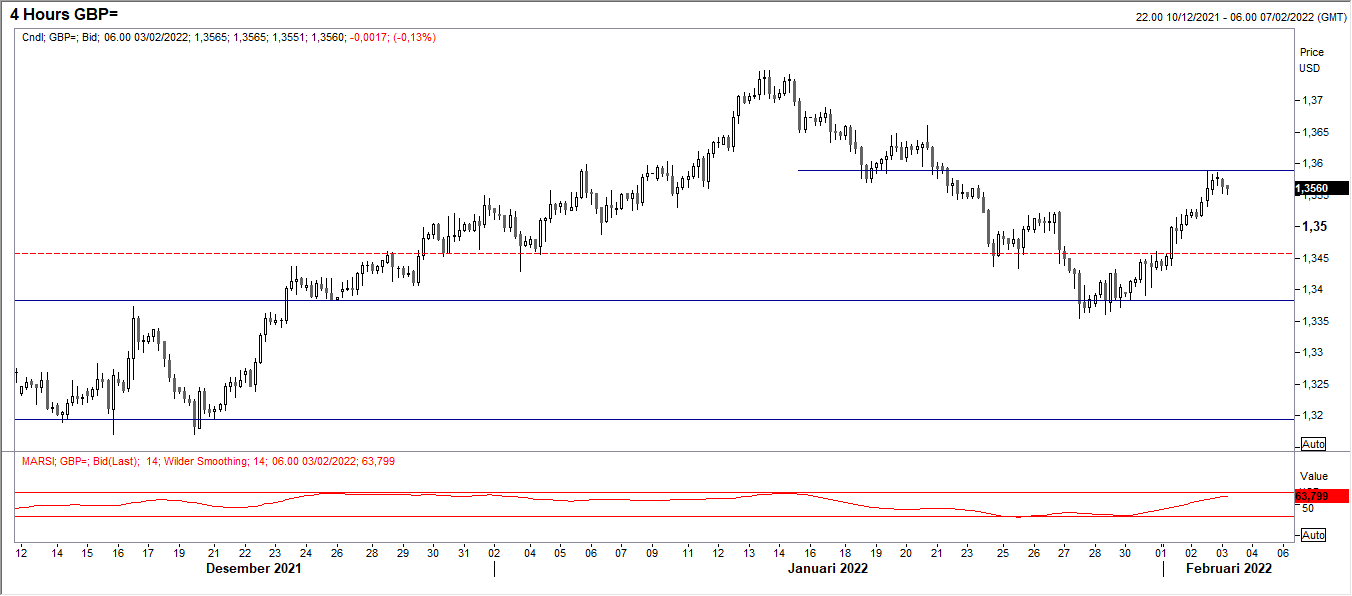The image size is (1352, 596).
Task: Click the 'Januari 2022' month label
Action: click(827, 568)
